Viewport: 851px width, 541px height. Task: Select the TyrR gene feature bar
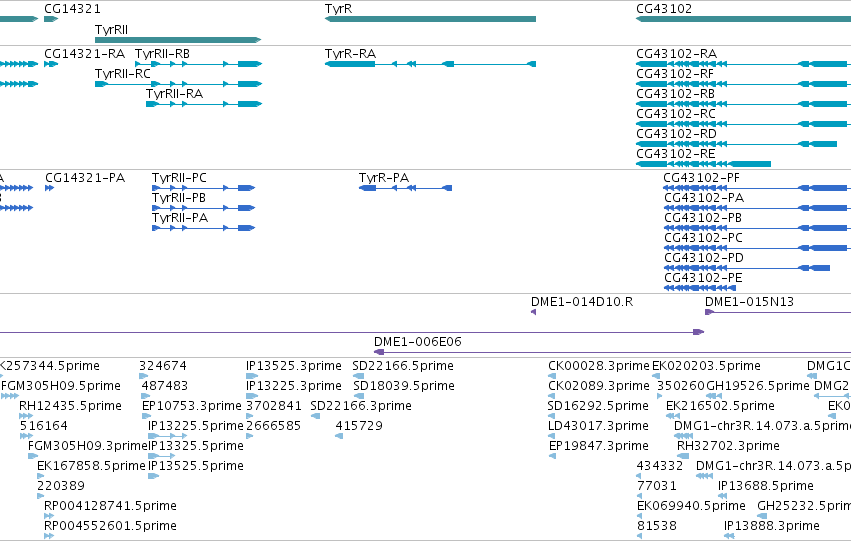tap(430, 19)
